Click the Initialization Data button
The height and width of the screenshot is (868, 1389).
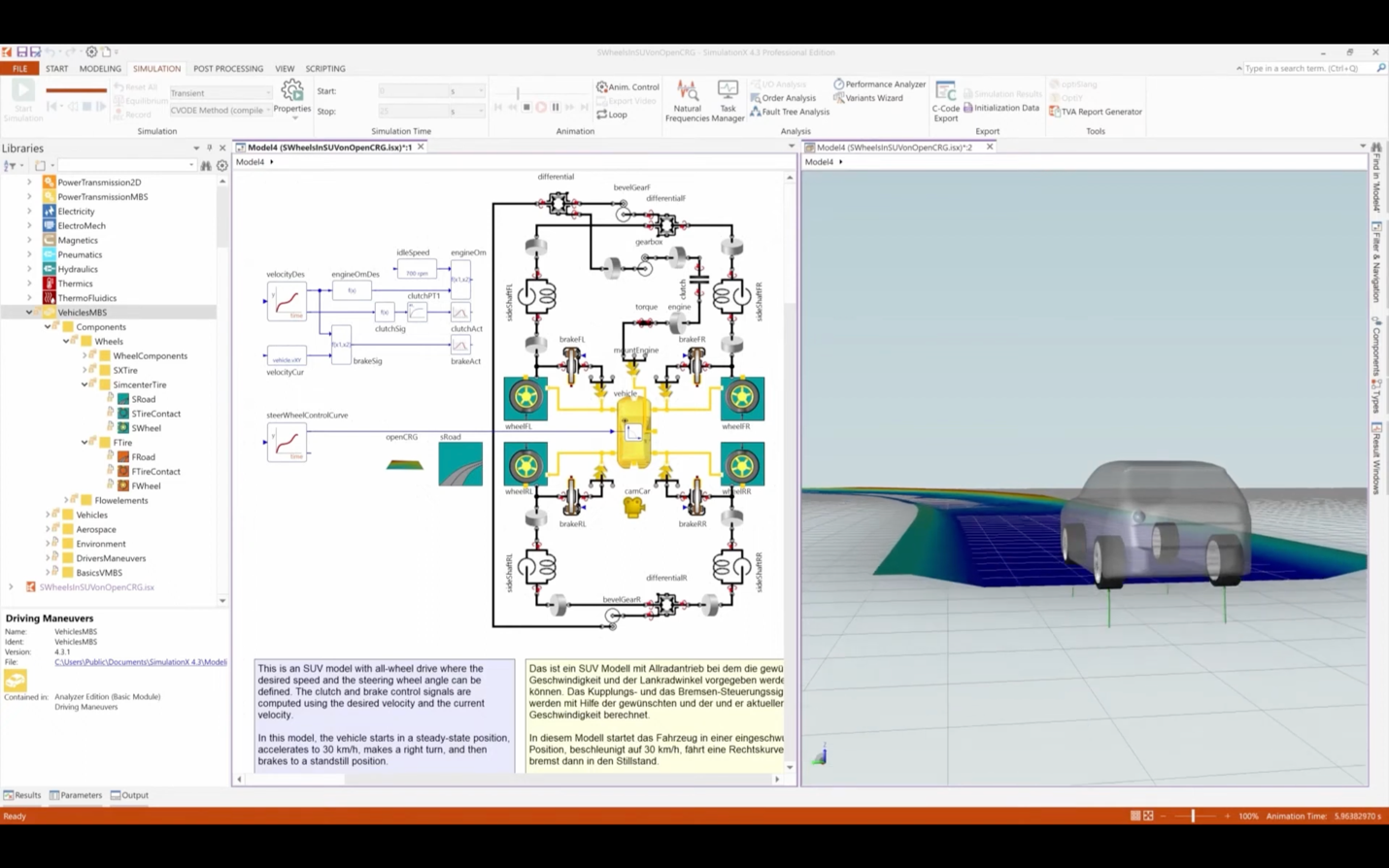1000,108
